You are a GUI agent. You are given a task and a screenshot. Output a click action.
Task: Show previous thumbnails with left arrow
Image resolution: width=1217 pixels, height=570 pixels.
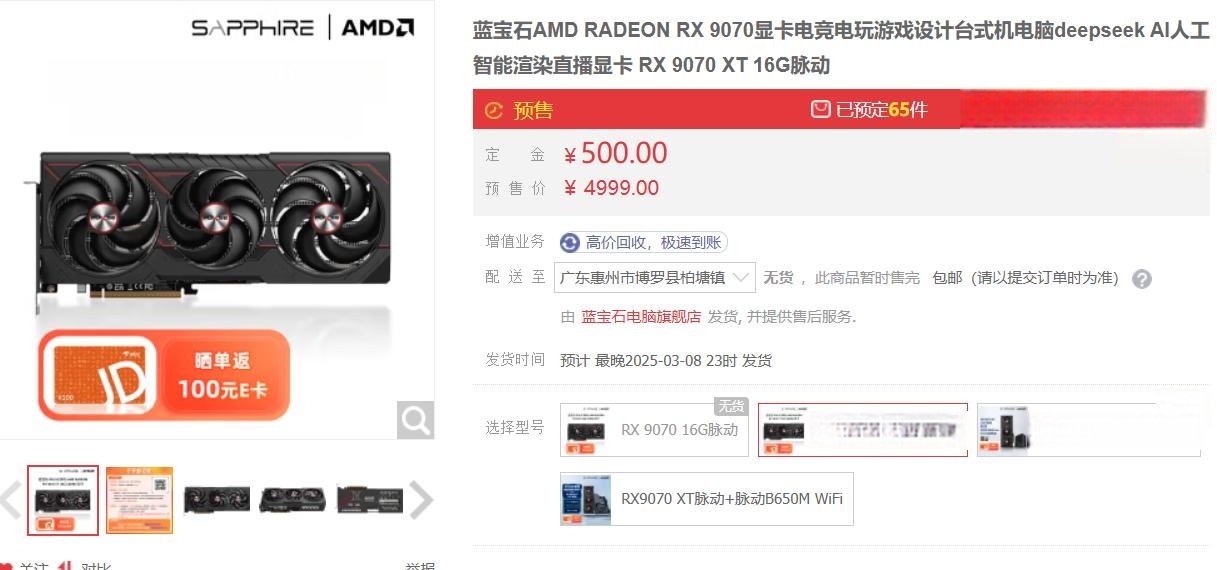(x=10, y=501)
